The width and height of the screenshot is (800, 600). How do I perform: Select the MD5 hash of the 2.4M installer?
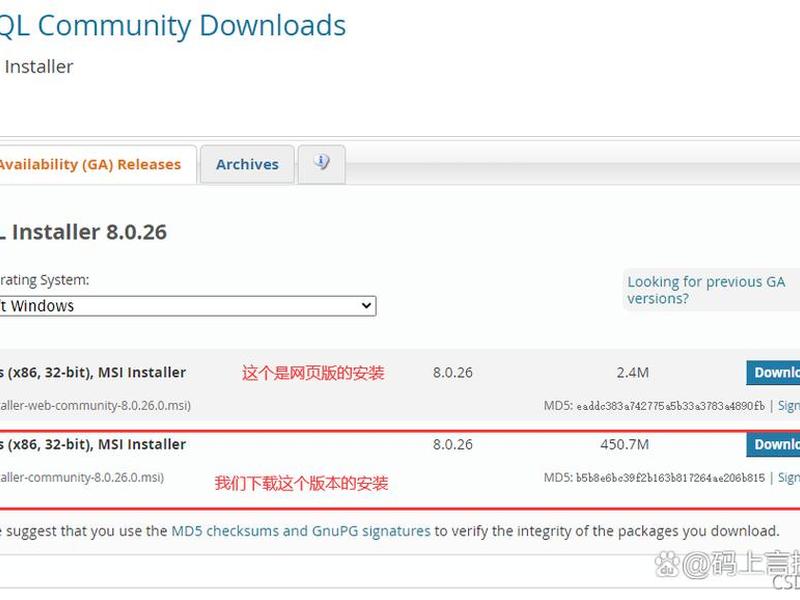coord(670,406)
